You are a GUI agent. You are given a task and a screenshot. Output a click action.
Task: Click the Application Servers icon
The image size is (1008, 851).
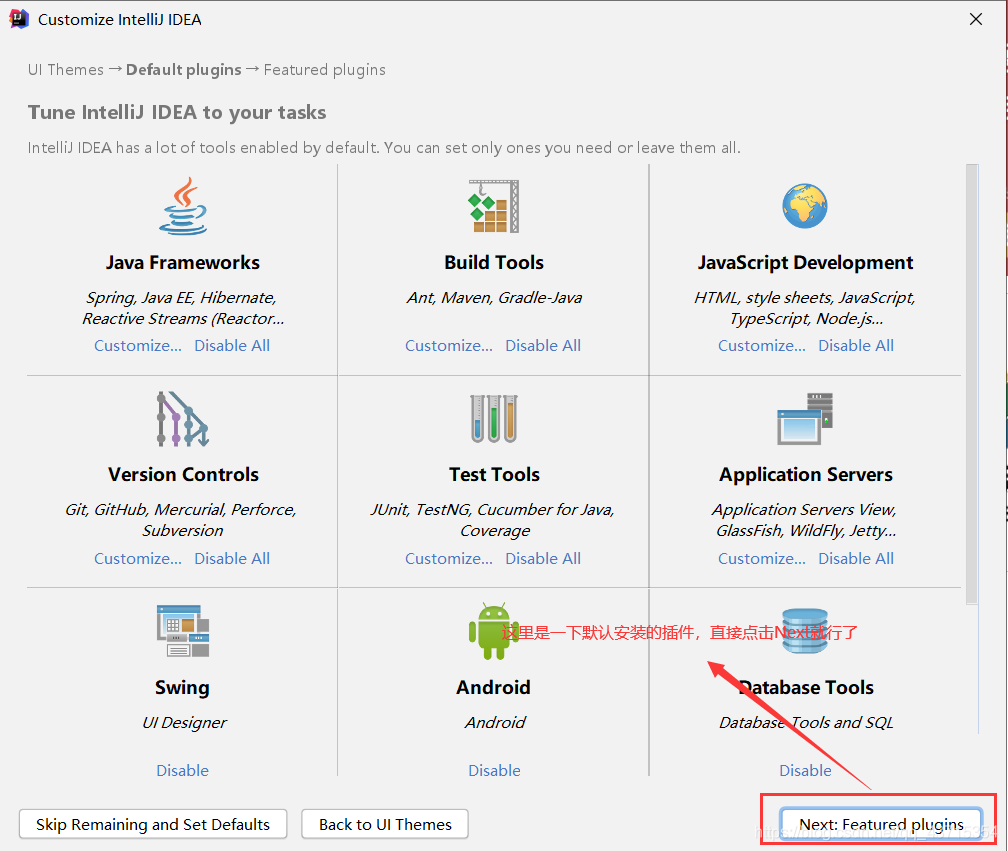pyautogui.click(x=805, y=418)
